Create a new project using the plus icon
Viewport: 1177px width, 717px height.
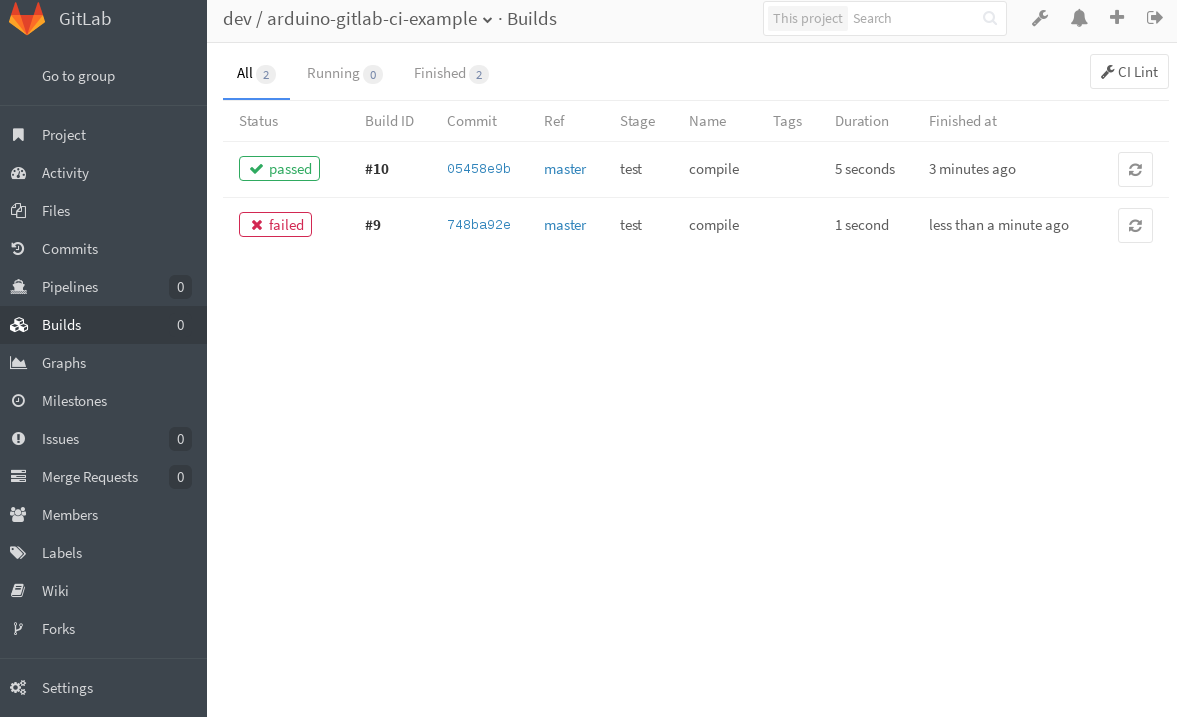click(x=1117, y=17)
